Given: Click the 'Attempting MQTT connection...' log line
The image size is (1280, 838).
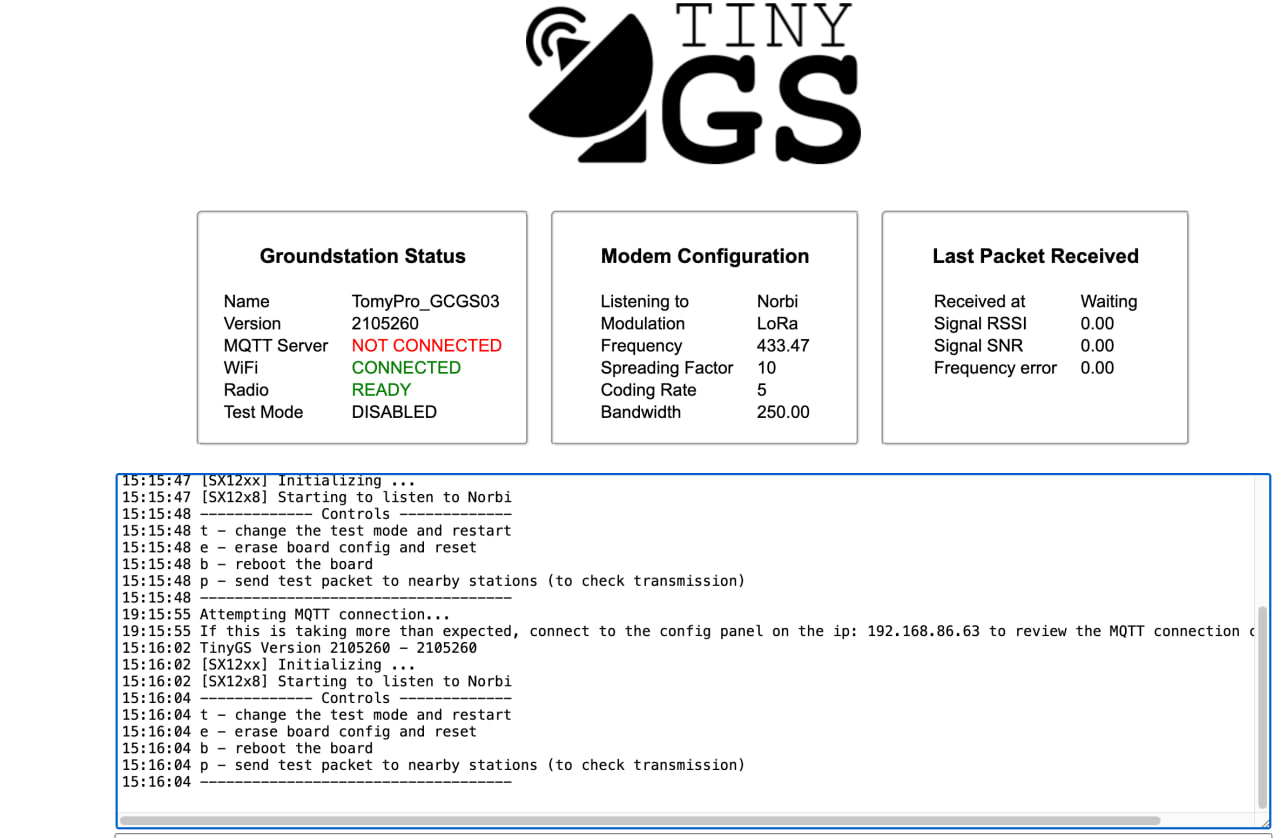Looking at the screenshot, I should click(325, 614).
